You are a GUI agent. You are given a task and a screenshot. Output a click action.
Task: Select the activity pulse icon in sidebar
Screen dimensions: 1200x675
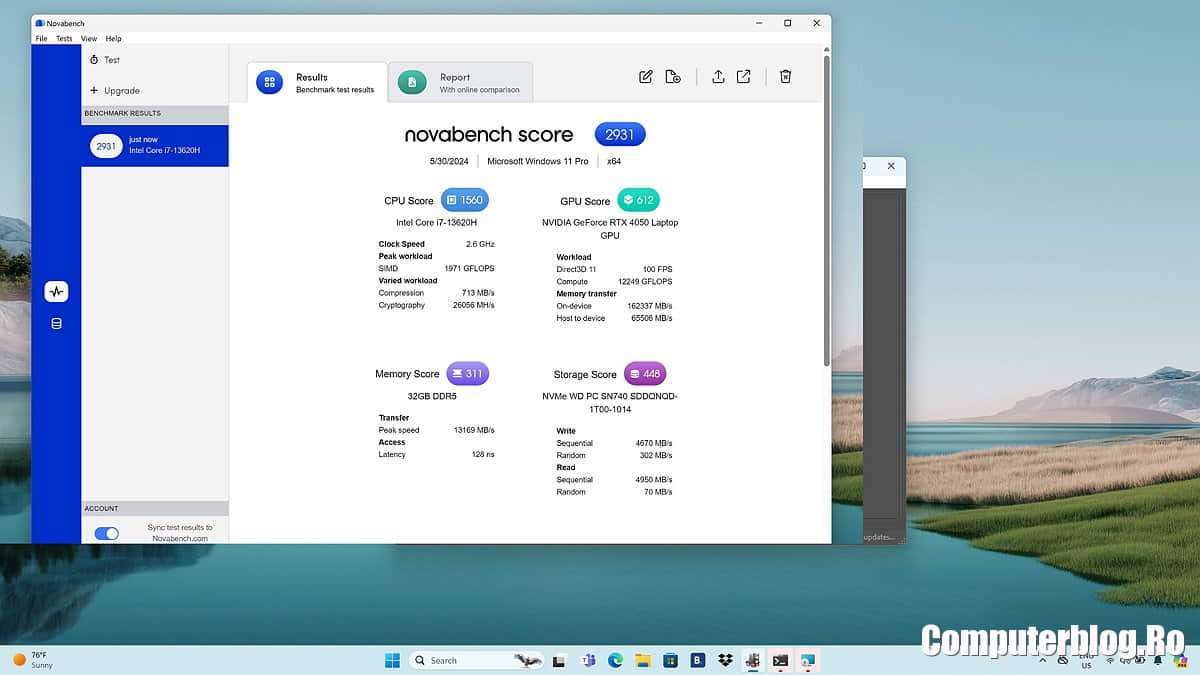point(56,292)
